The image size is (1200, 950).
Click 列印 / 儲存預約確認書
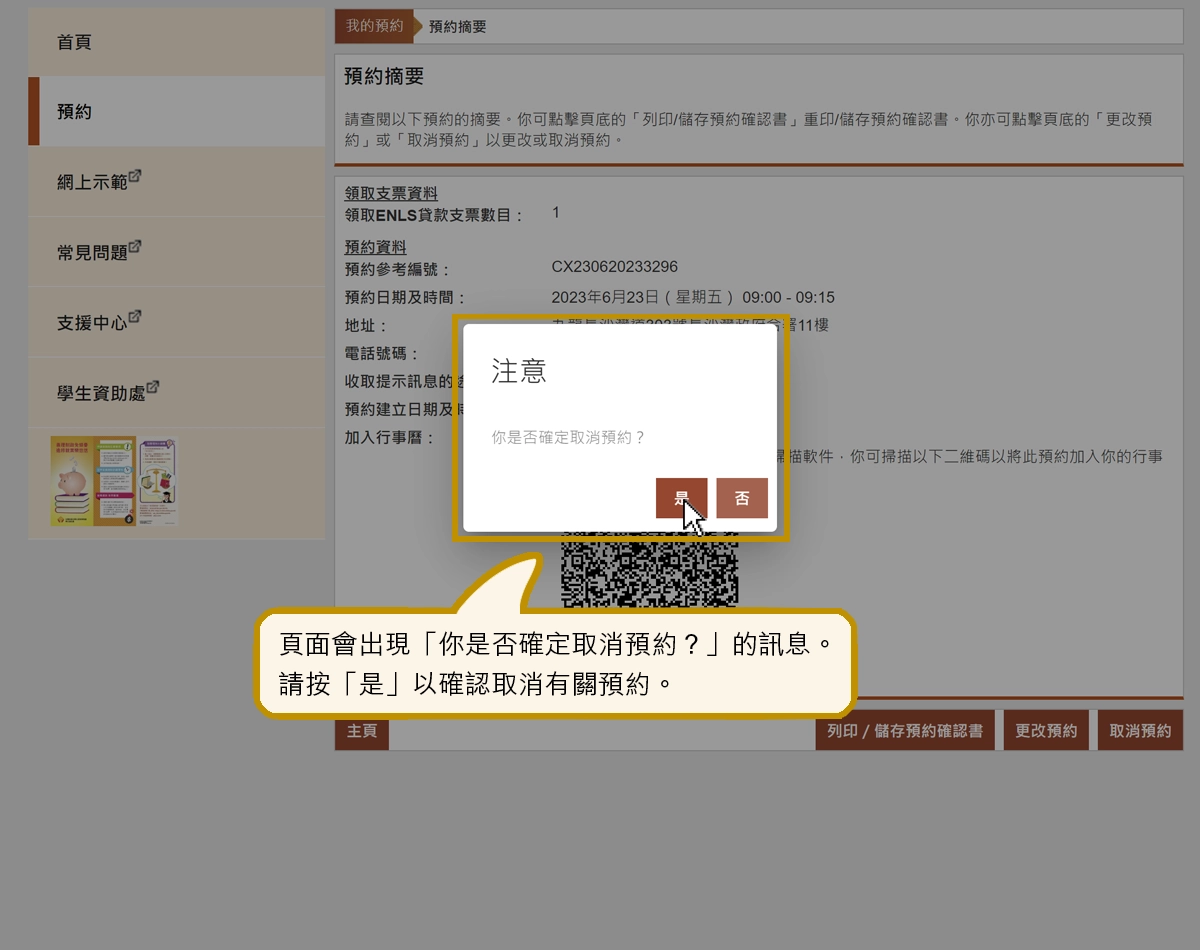[x=905, y=730]
